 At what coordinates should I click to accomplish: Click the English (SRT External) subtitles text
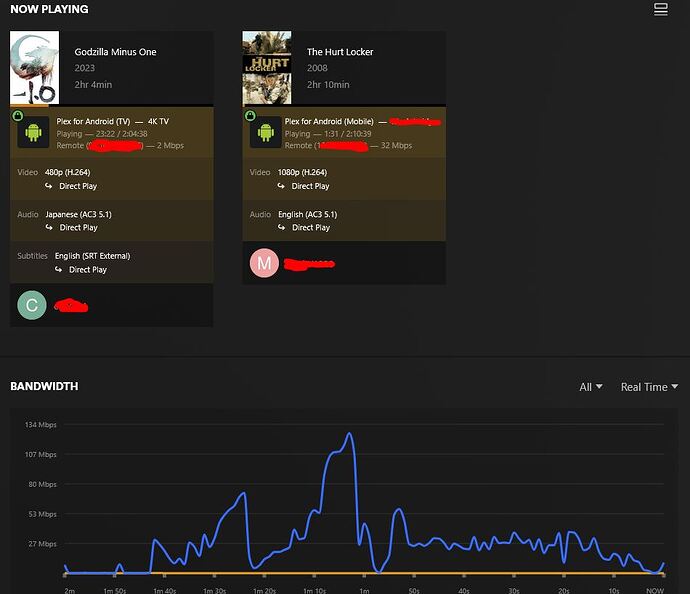[92, 256]
